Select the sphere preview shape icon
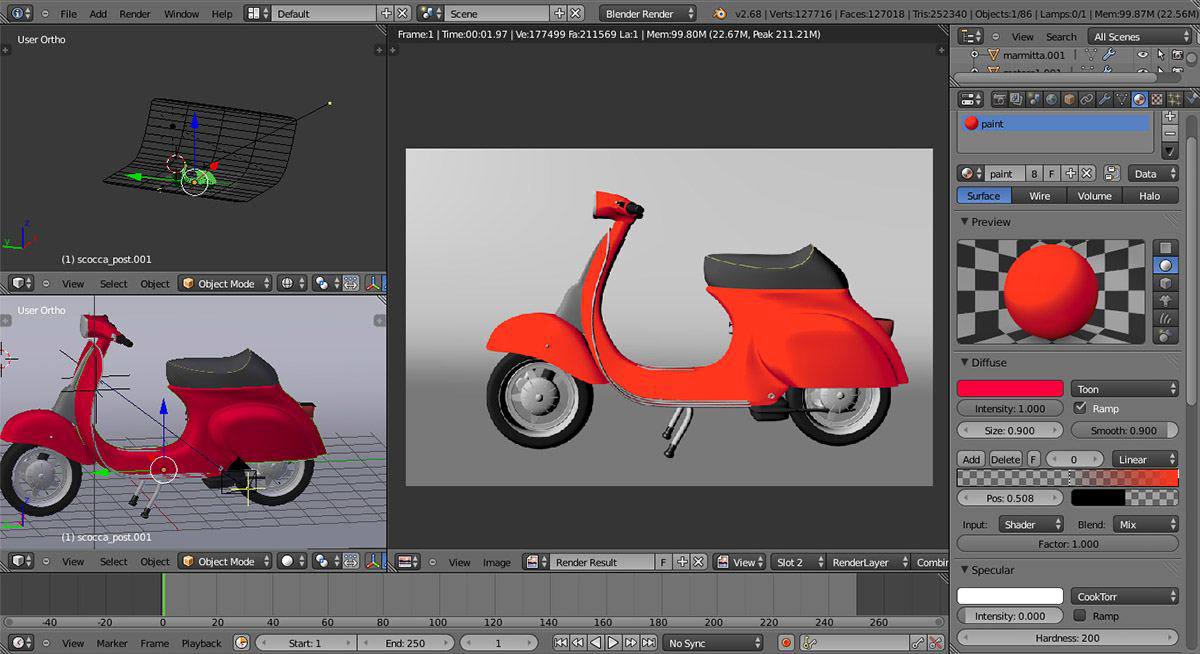Image resolution: width=1200 pixels, height=654 pixels. point(1165,266)
